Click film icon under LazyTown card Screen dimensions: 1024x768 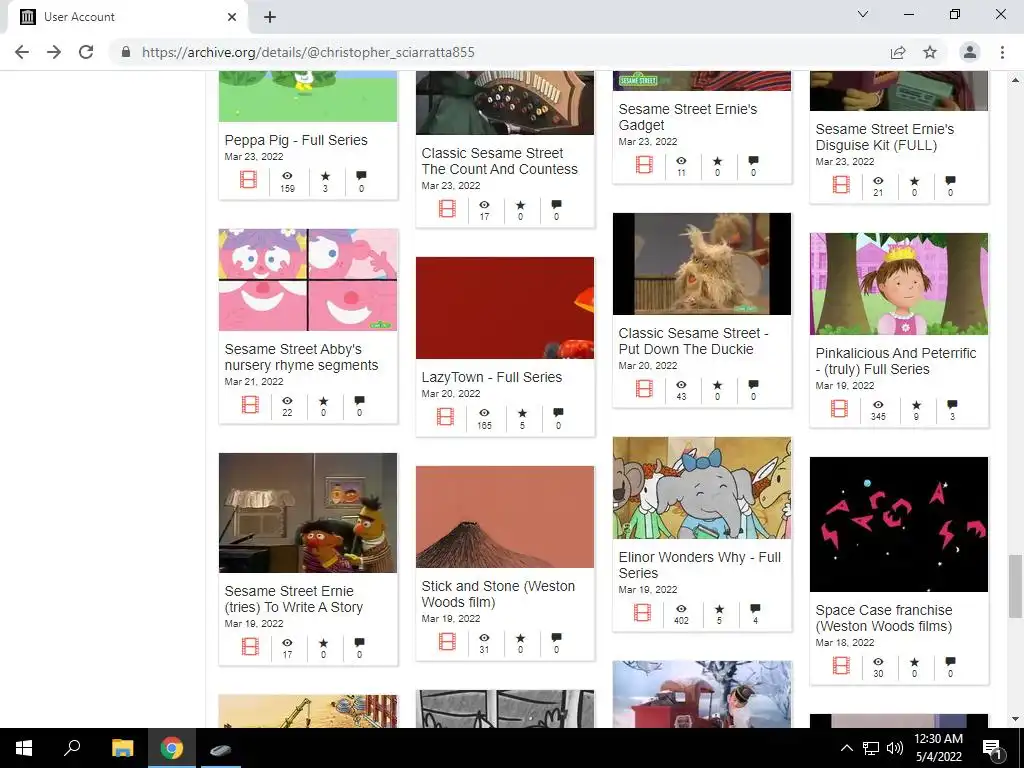pyautogui.click(x=445, y=416)
